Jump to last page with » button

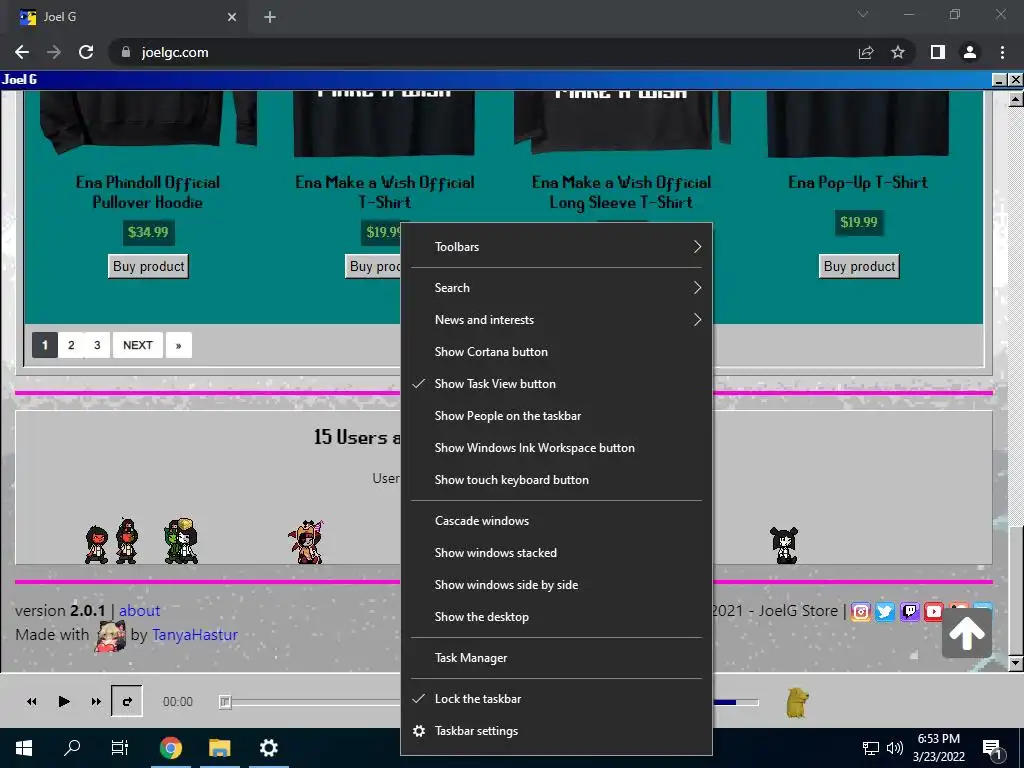point(178,345)
